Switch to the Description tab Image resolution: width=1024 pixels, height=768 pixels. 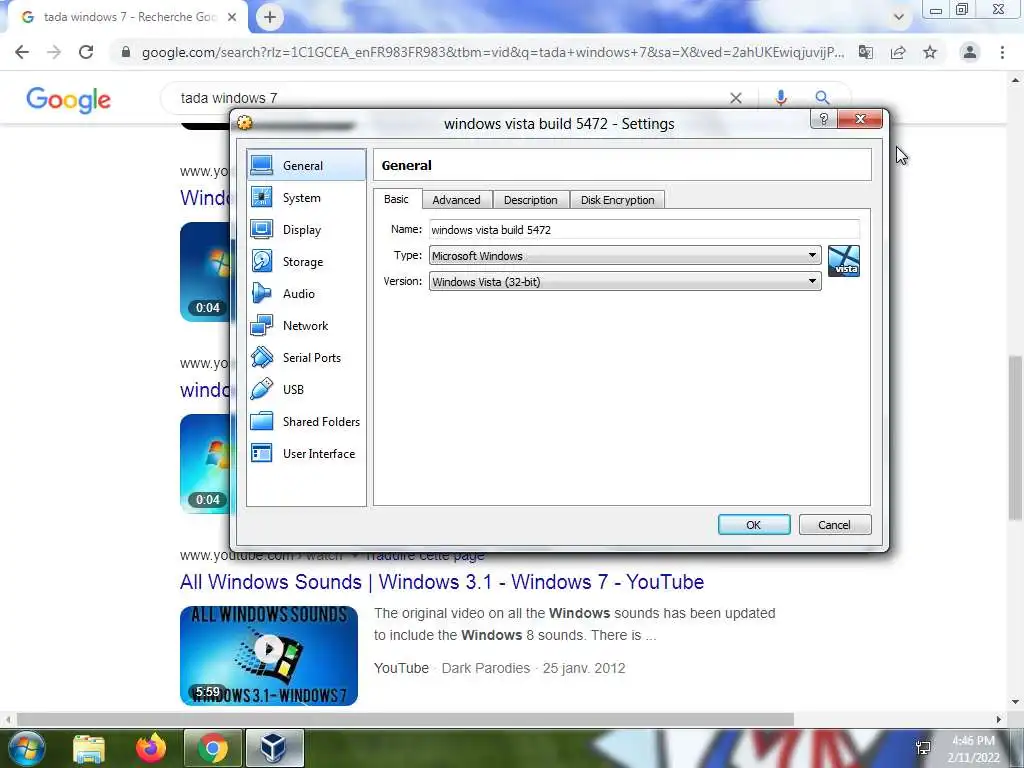530,200
